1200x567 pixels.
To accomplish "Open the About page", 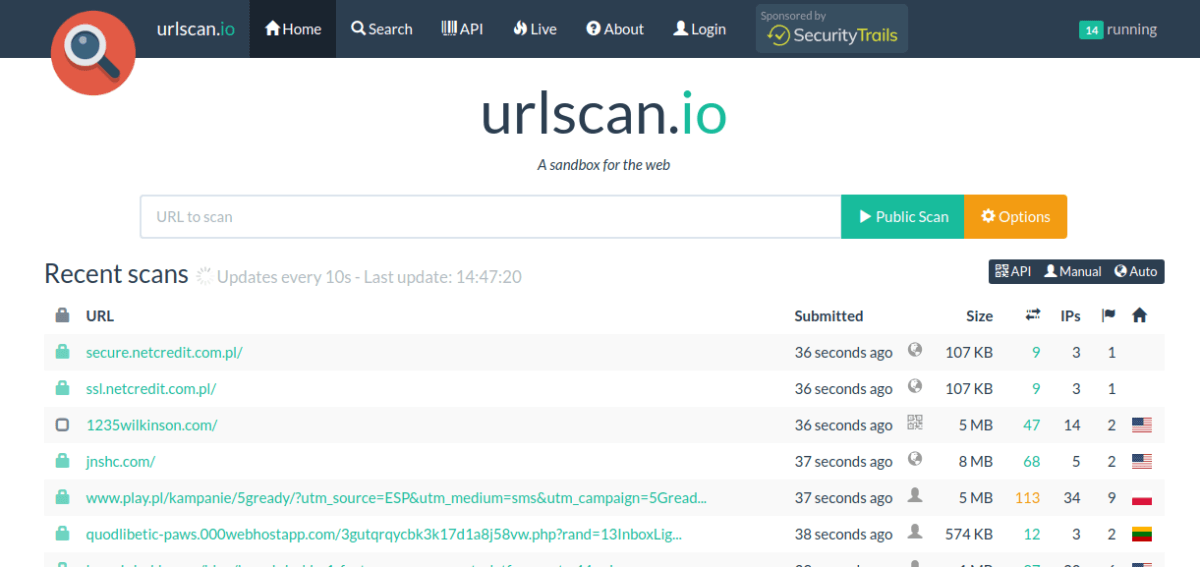I will tap(615, 29).
